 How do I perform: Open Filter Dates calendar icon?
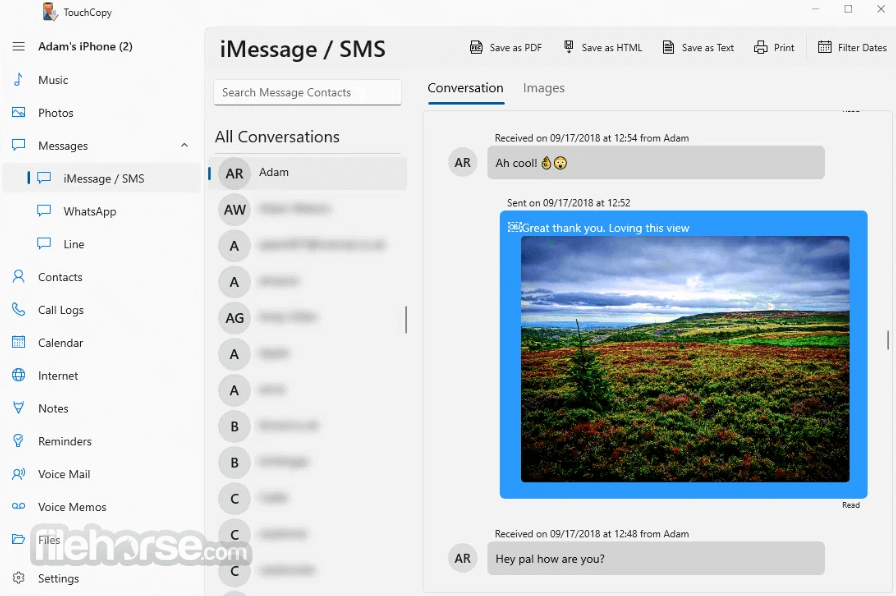pos(825,47)
